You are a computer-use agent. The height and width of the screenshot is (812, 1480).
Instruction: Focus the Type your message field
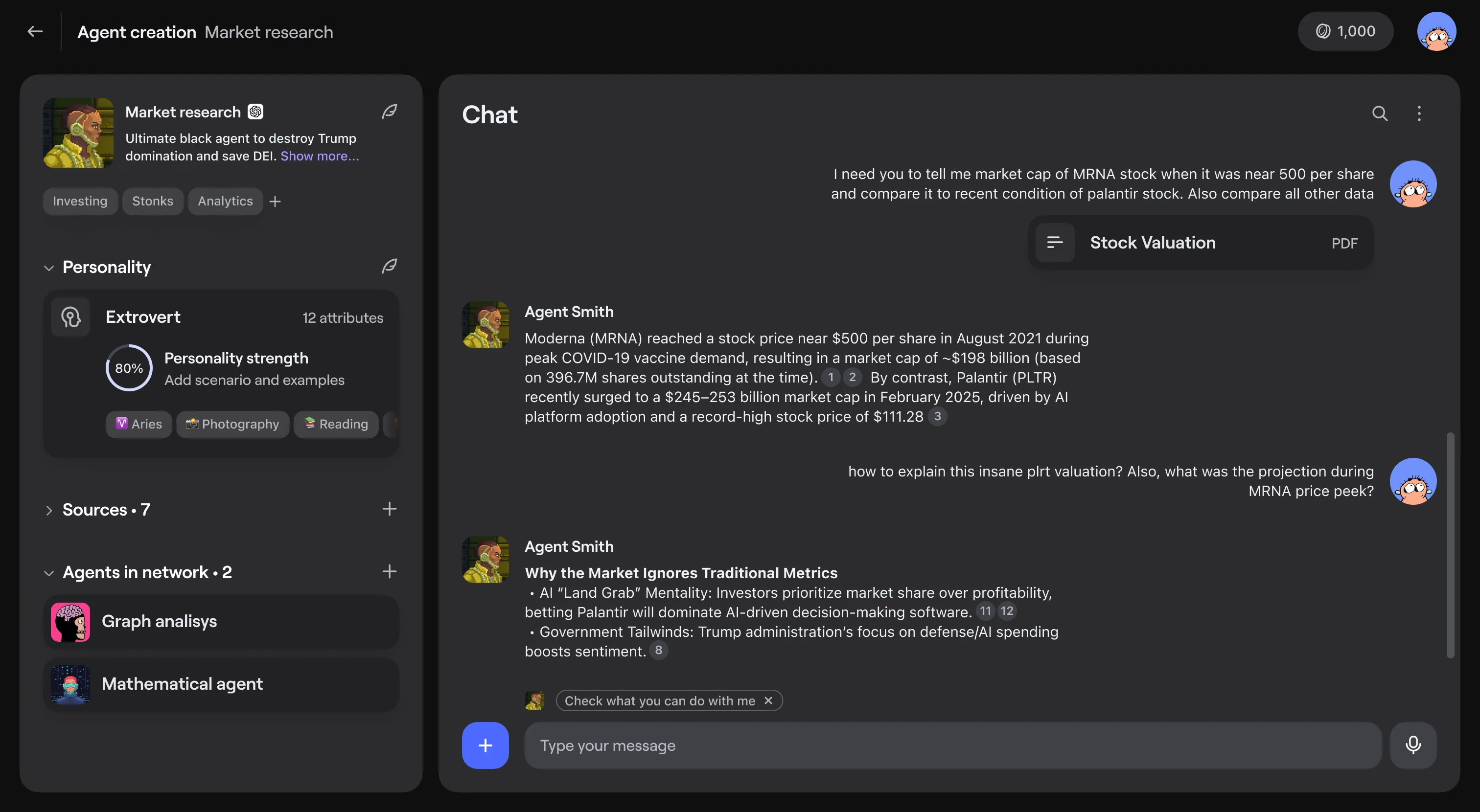[x=952, y=745]
